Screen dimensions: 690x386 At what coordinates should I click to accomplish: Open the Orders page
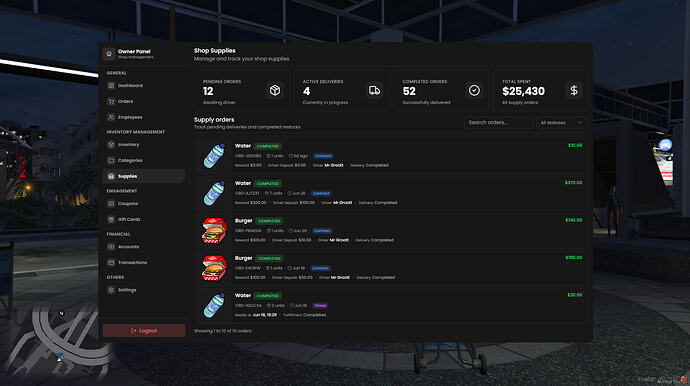[x=144, y=101]
